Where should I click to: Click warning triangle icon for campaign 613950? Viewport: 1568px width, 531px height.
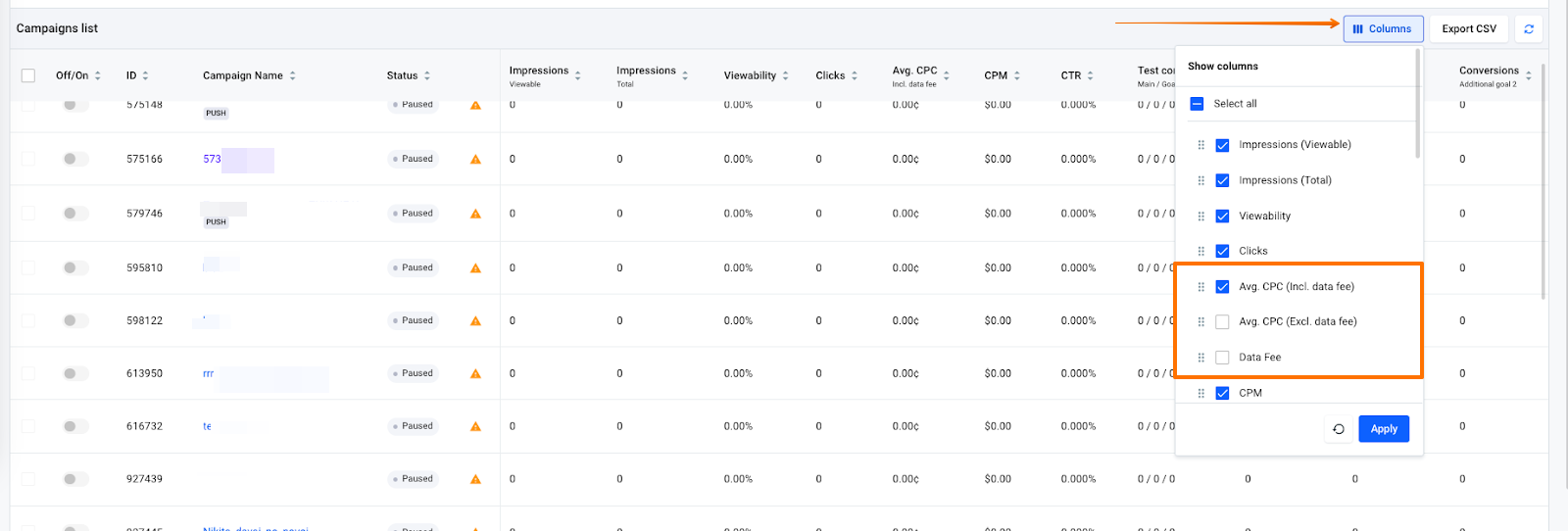pos(475,374)
